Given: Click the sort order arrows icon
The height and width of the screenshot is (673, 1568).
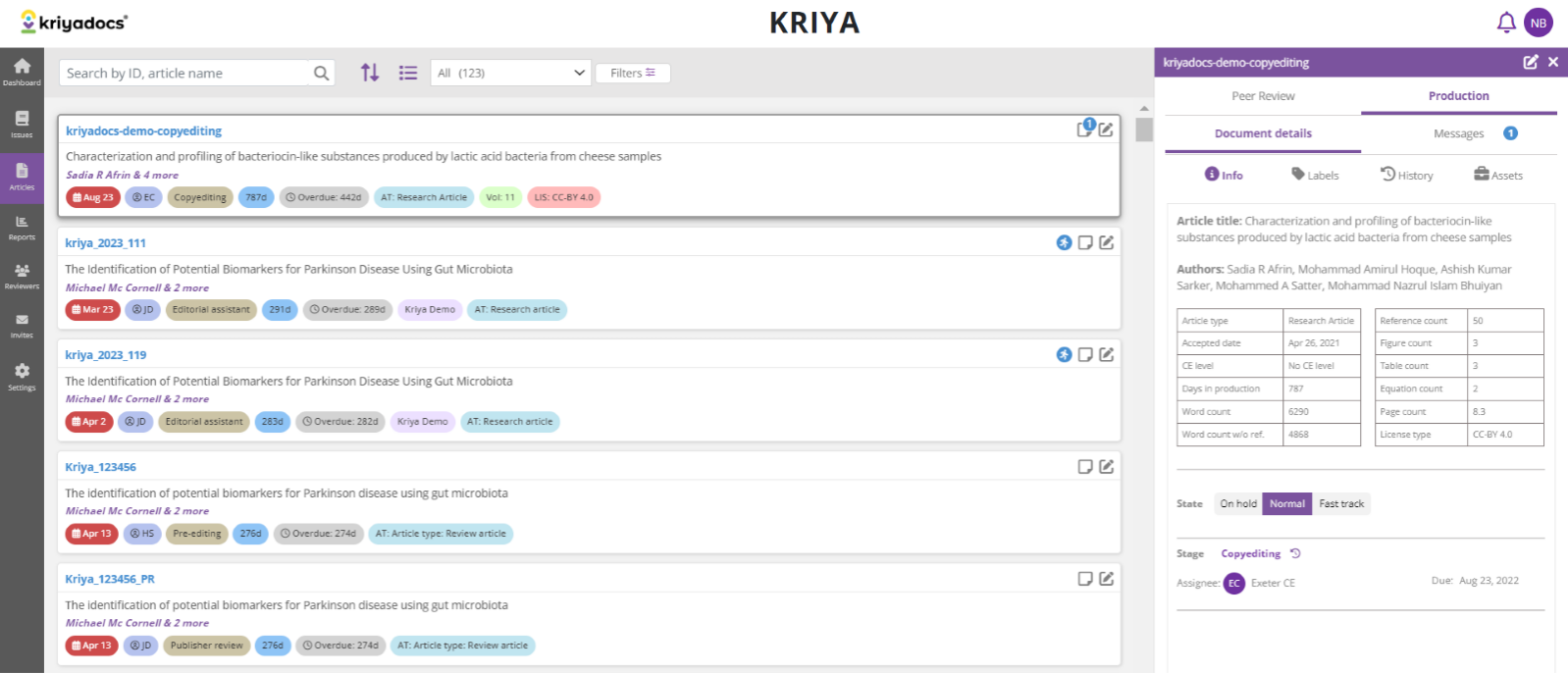Looking at the screenshot, I should click(370, 73).
